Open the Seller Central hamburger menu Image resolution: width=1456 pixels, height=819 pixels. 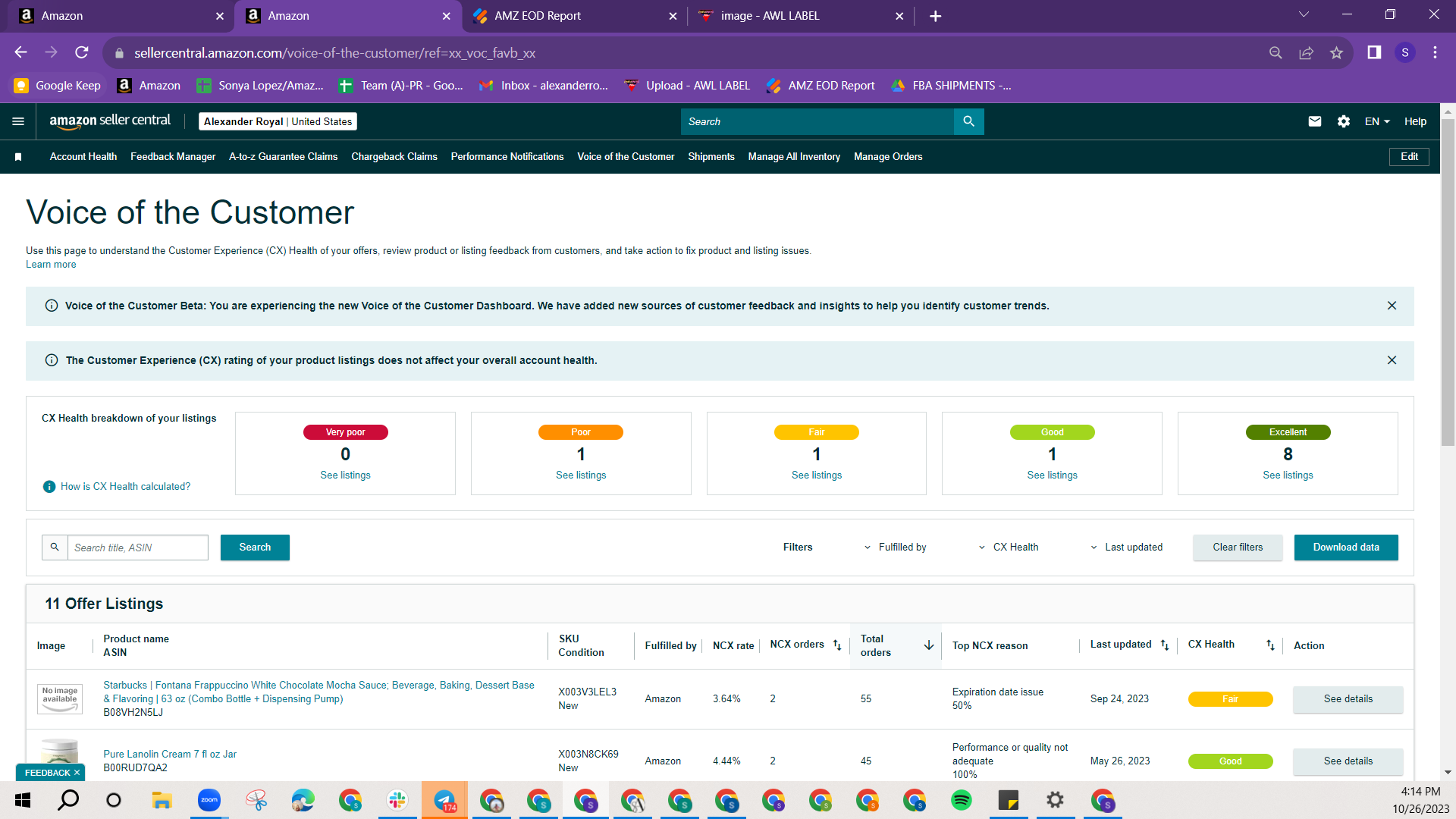[18, 121]
